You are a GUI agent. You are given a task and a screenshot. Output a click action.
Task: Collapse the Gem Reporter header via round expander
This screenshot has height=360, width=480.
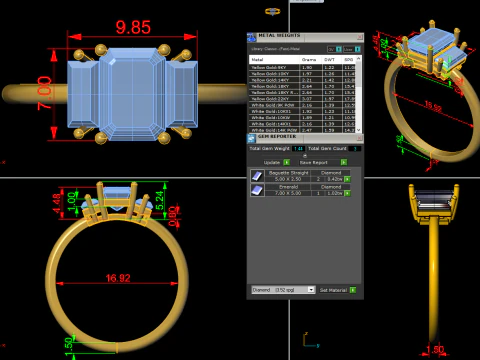pyautogui.click(x=305, y=156)
